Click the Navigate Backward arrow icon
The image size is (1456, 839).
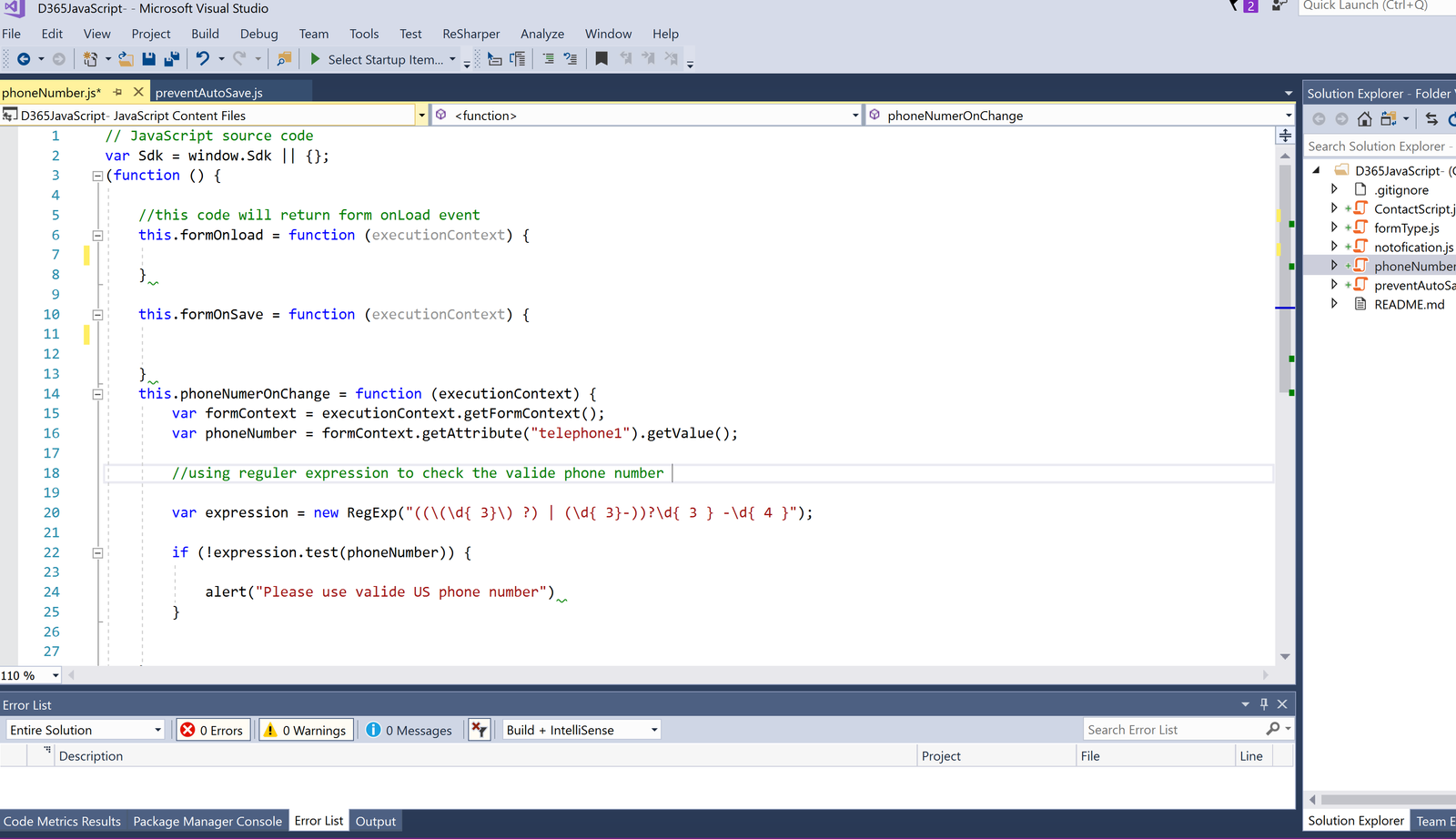24,59
